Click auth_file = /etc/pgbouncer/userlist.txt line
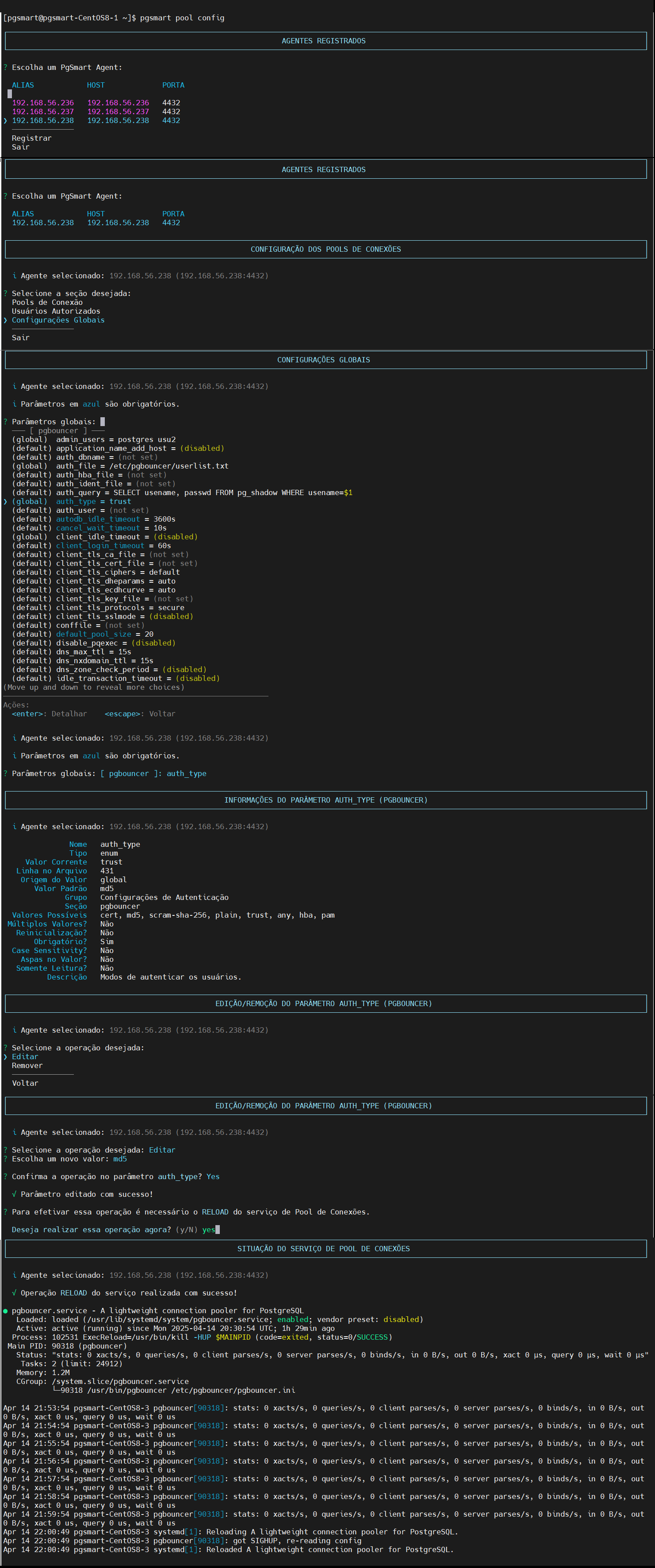655x1568 pixels. [x=120, y=465]
